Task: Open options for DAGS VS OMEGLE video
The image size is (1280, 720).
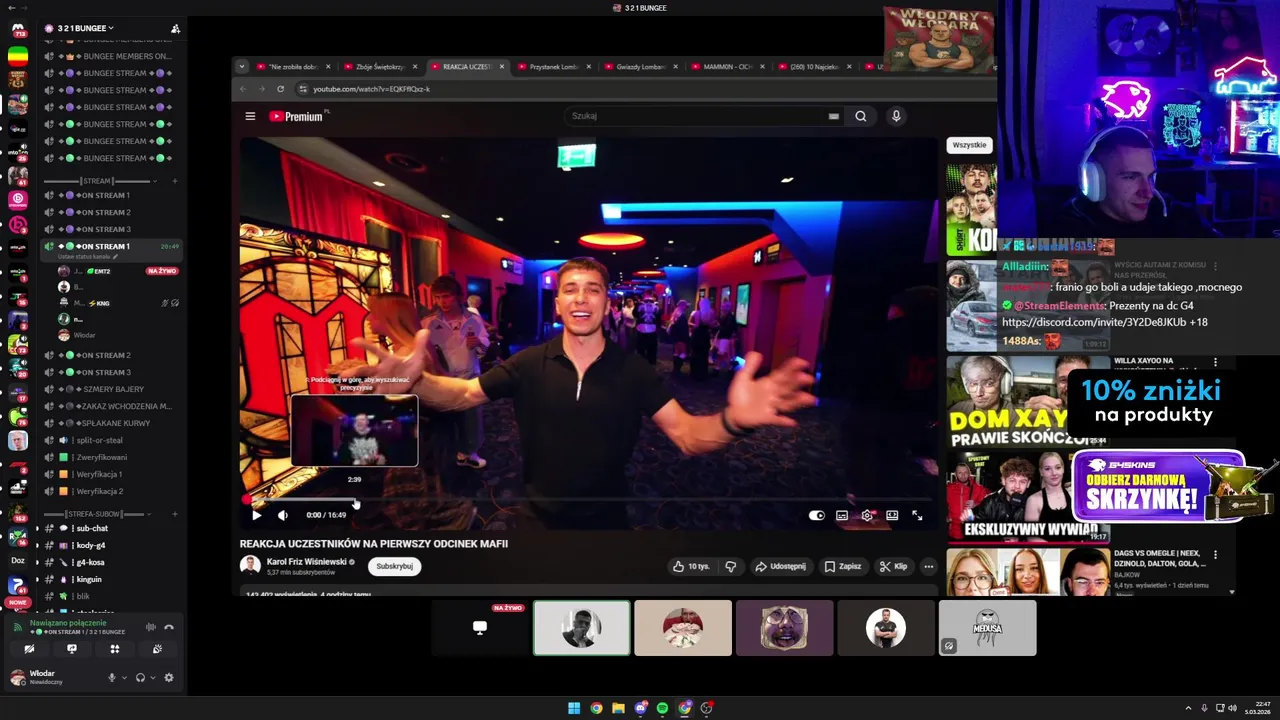Action: (x=1216, y=554)
